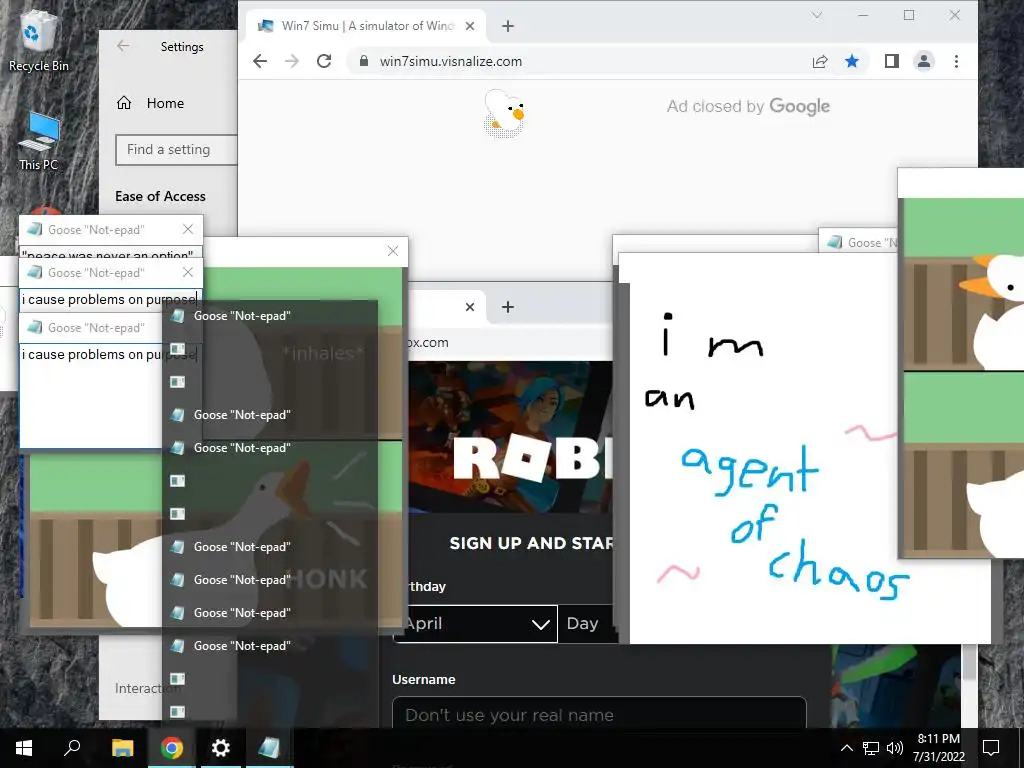Viewport: 1024px width, 768px height.
Task: Share this page from the address bar
Action: (820, 61)
